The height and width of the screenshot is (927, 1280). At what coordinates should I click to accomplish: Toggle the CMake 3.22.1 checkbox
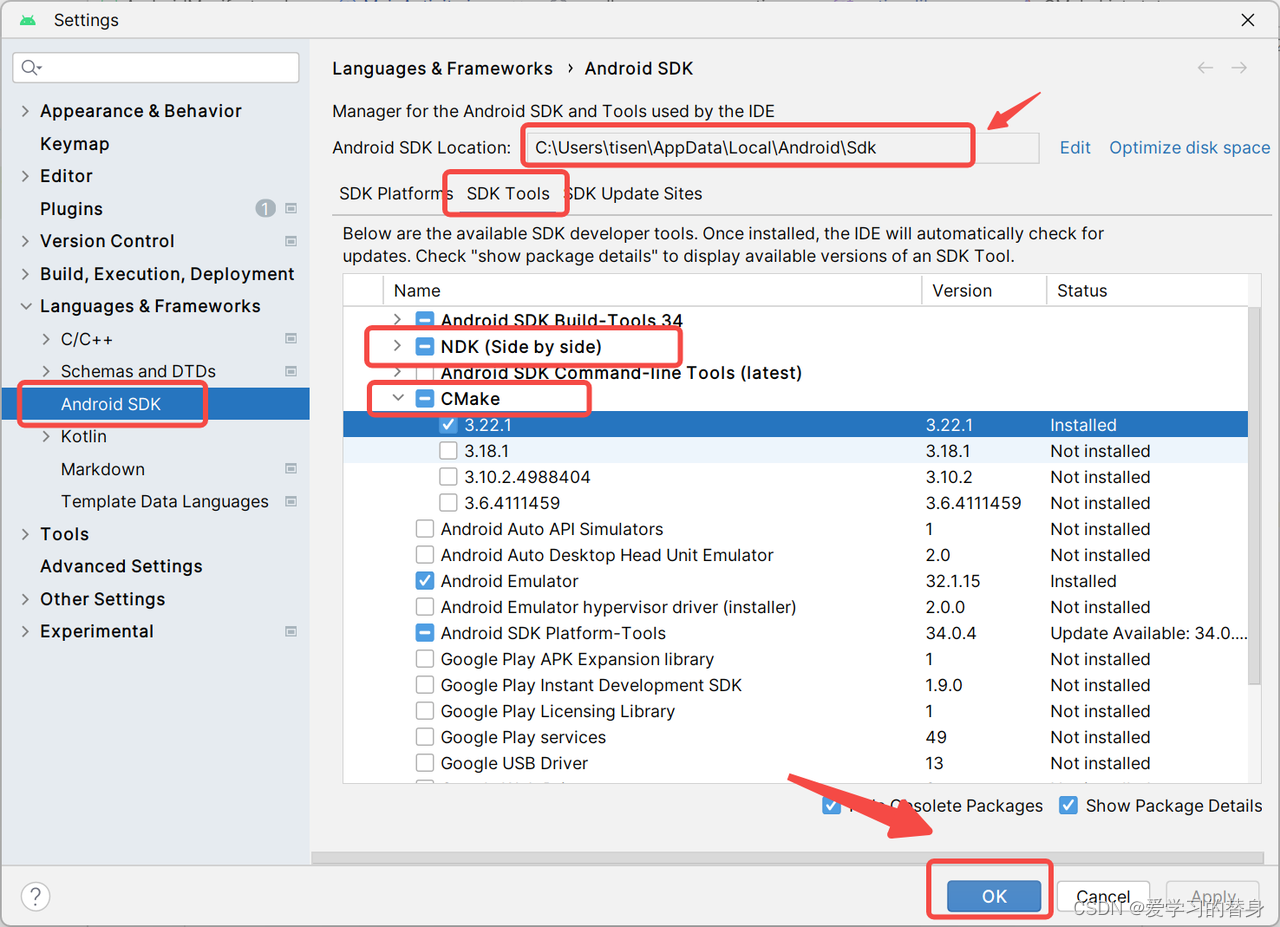coord(448,425)
